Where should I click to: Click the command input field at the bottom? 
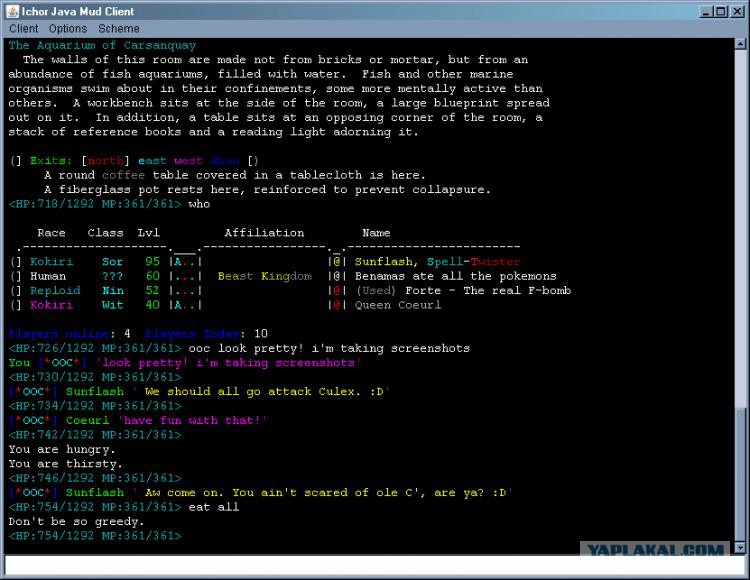375,566
